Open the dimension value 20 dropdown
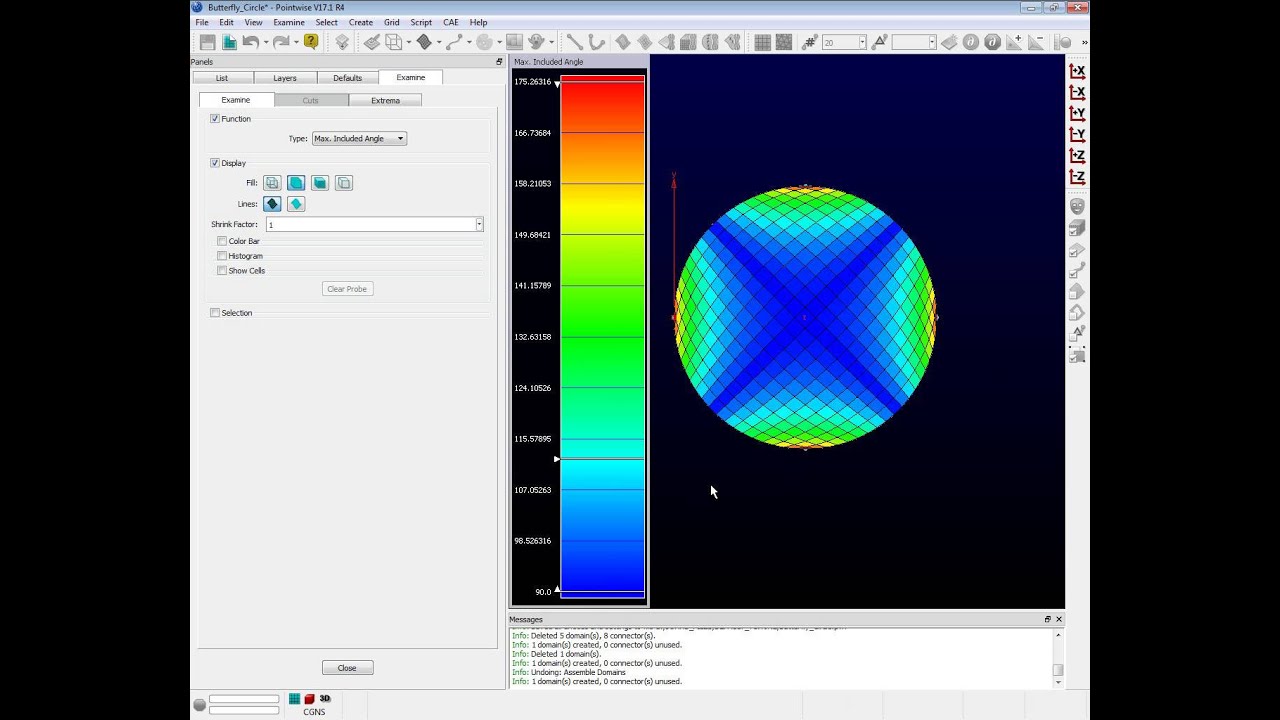The width and height of the screenshot is (1280, 720). (x=861, y=42)
